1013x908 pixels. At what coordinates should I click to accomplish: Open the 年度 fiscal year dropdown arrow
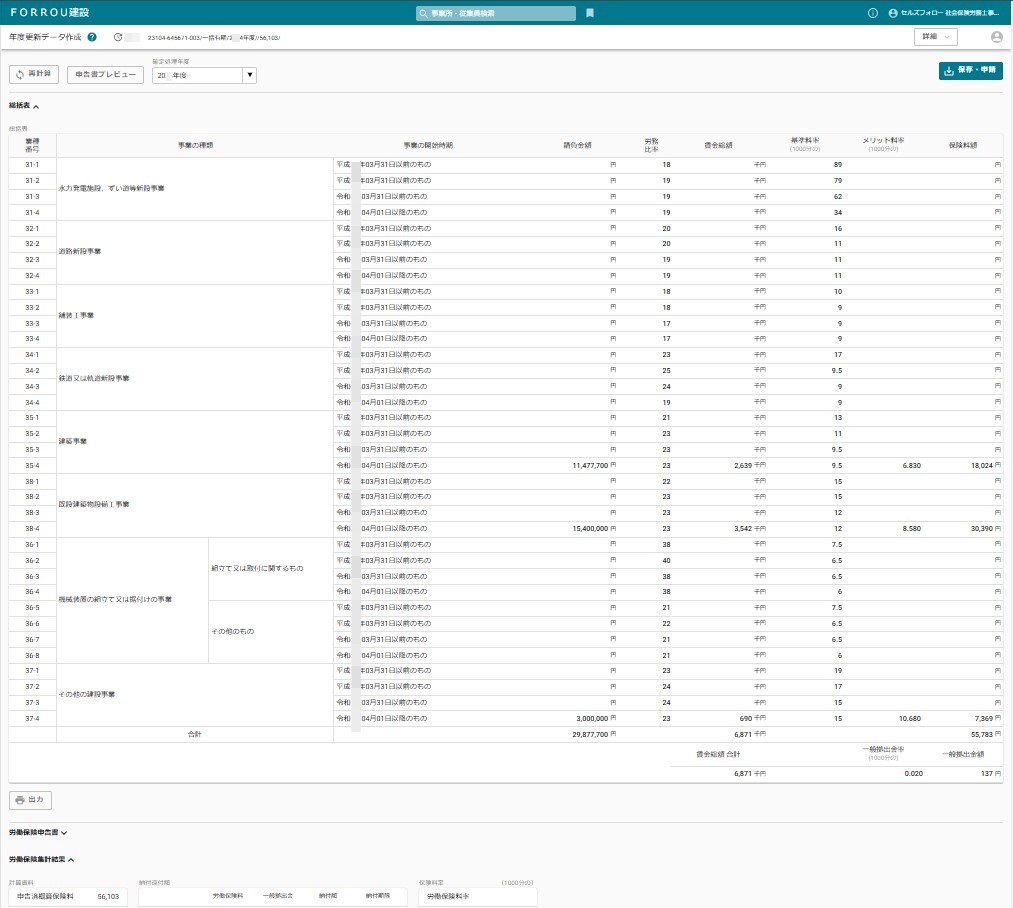250,75
